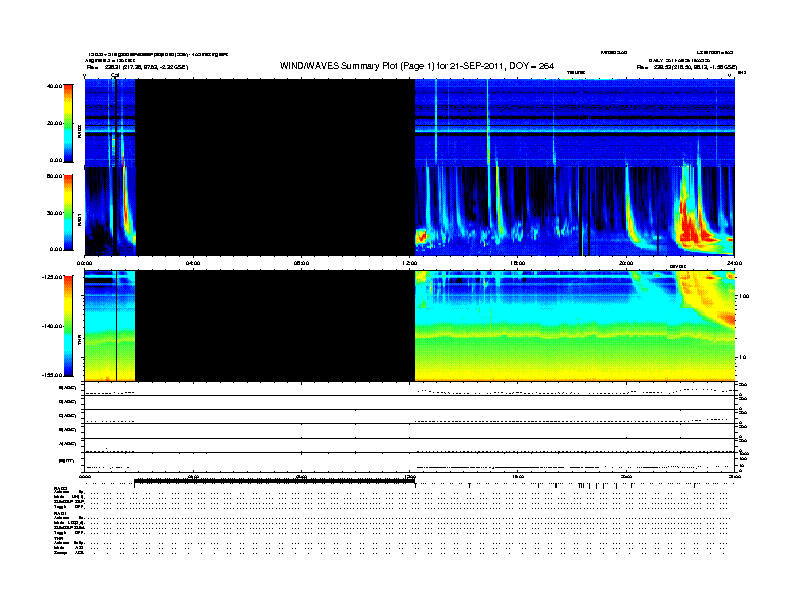This screenshot has height=612, width=792.
Task: Click the 00:00 tick label under RAD1 spectrogram
Action: click(84, 263)
